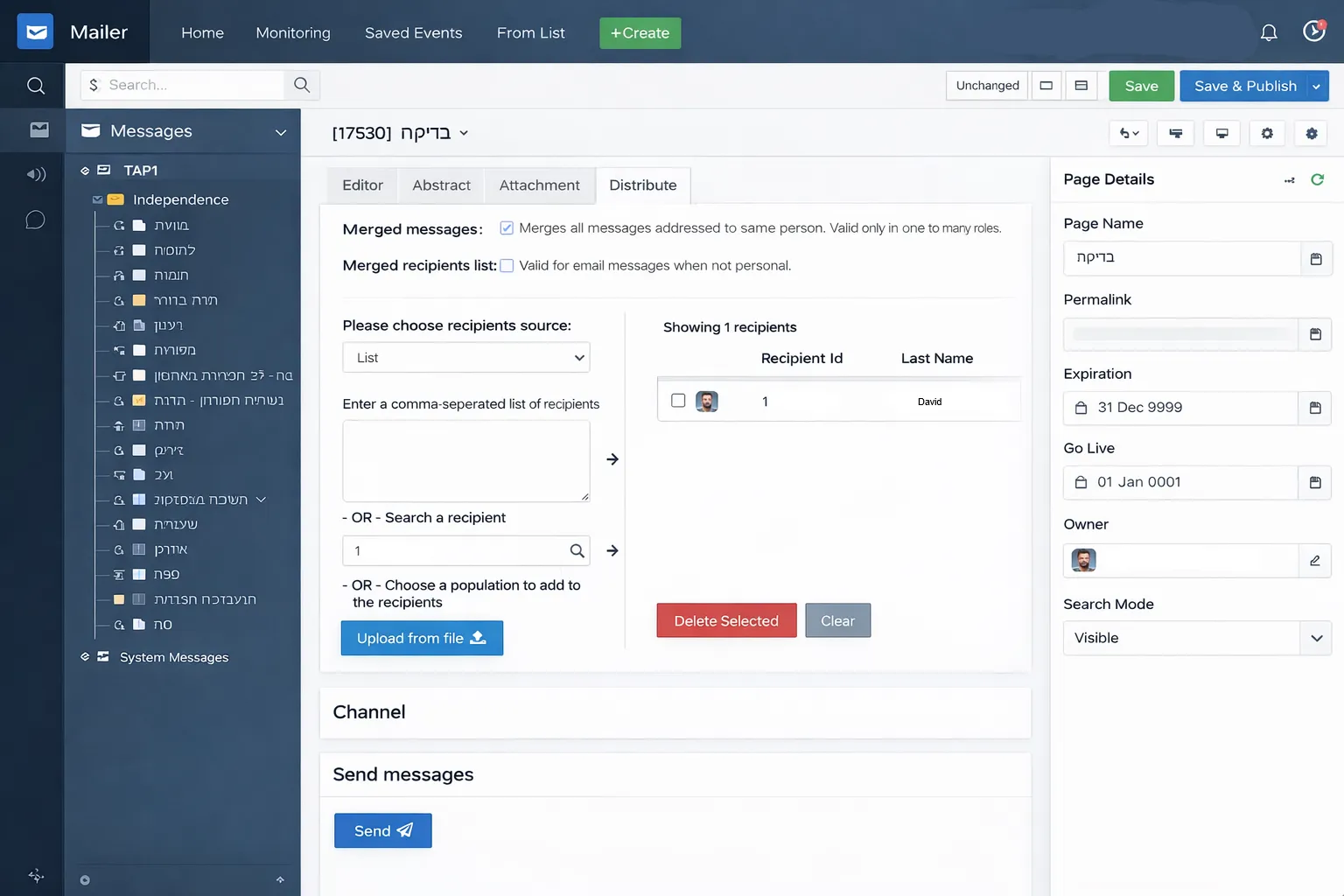Click the Send button
Viewport: 1344px width, 896px height.
pyautogui.click(x=383, y=830)
